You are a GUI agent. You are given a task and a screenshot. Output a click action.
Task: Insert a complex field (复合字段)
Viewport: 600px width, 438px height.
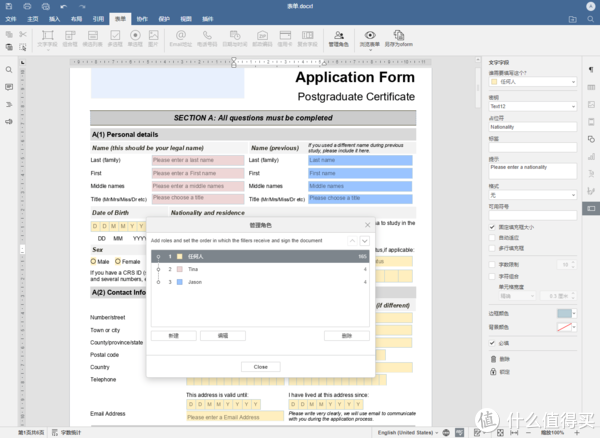click(x=308, y=39)
